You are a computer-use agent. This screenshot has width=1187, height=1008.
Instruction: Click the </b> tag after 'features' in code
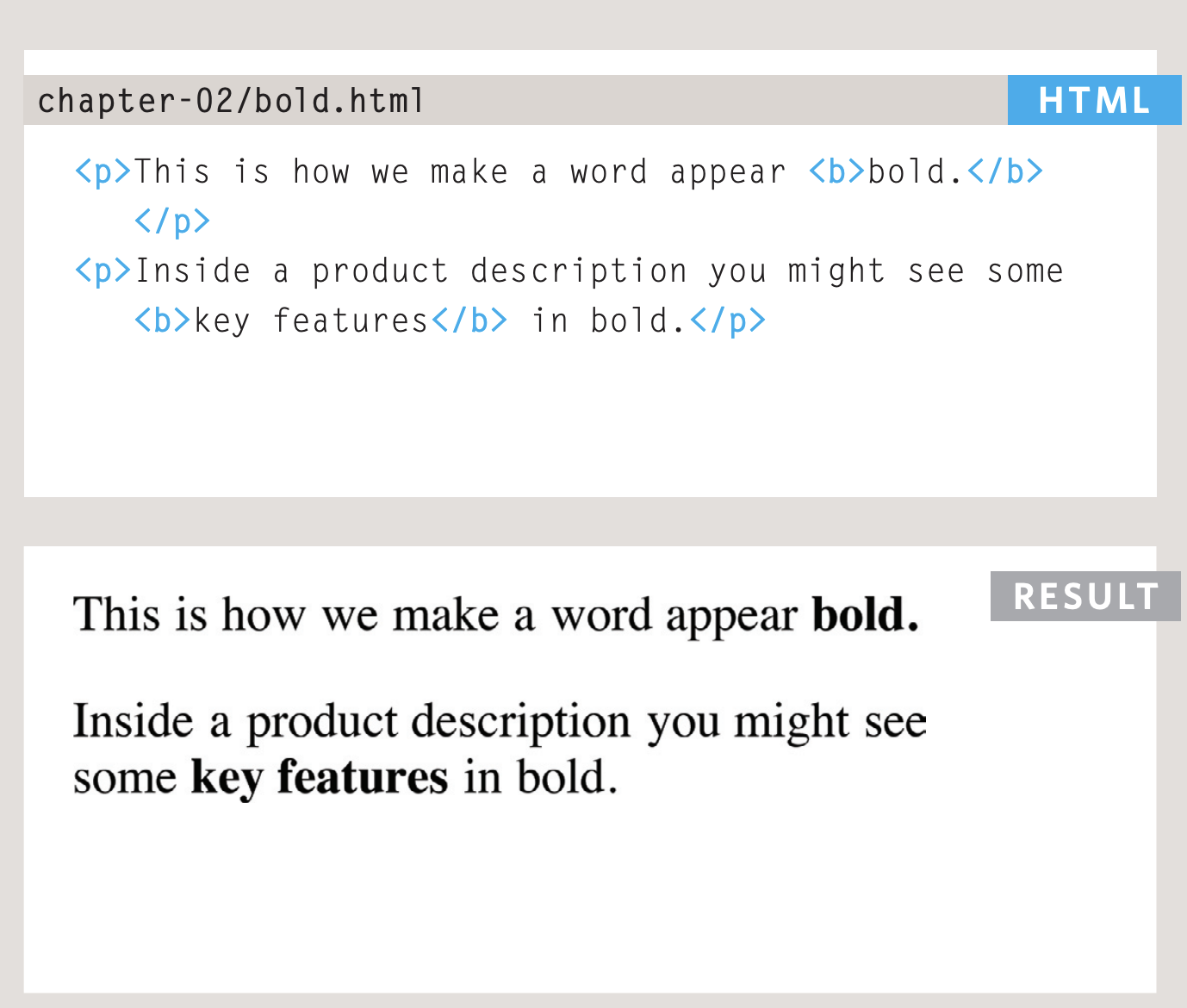click(x=469, y=320)
